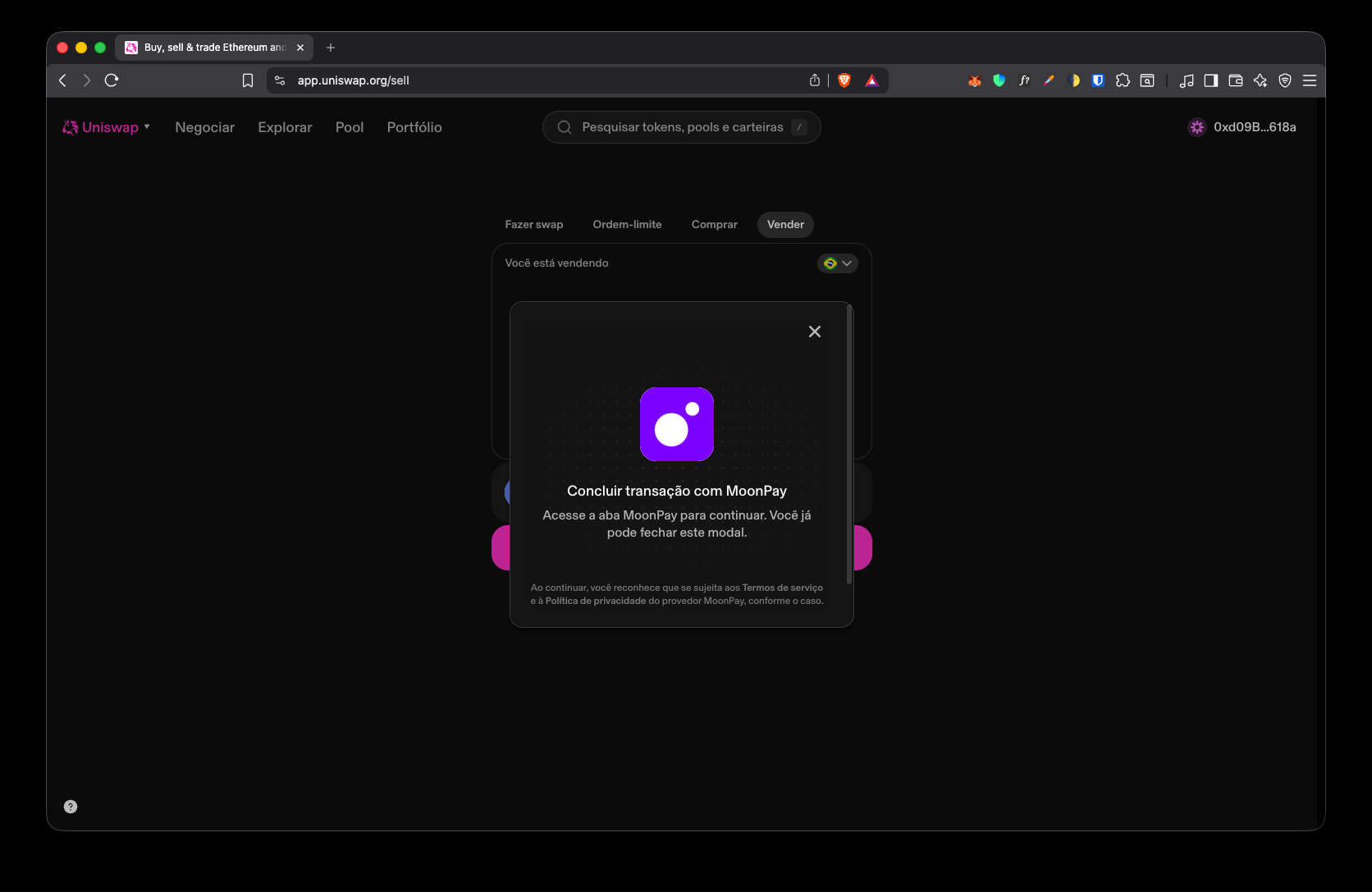Open the Termos de serviço link
This screenshot has width=1372, height=892.
pos(782,588)
